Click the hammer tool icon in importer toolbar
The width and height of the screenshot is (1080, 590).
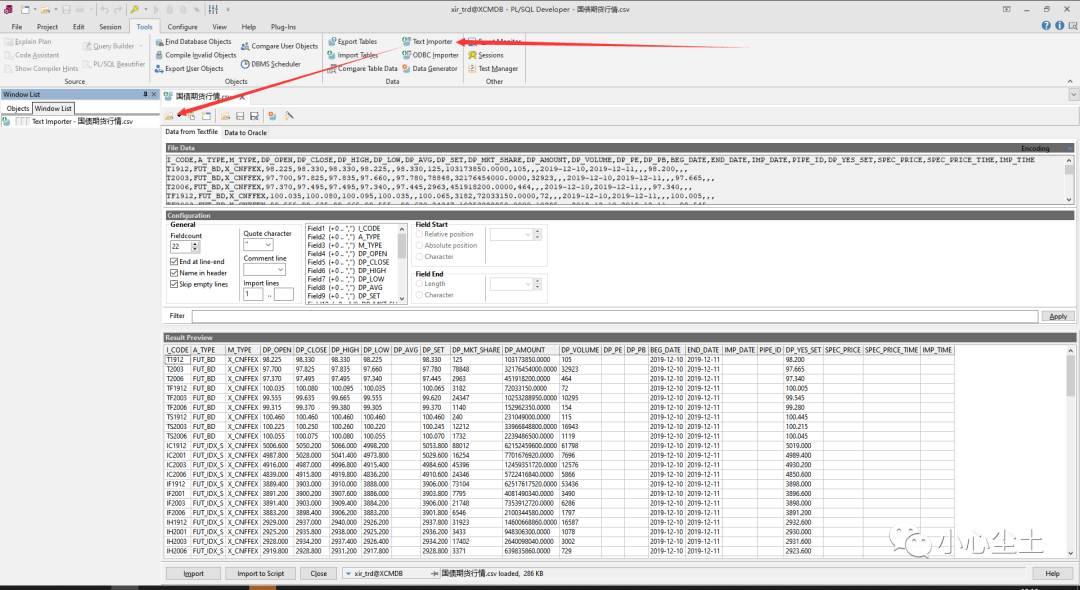pos(289,116)
